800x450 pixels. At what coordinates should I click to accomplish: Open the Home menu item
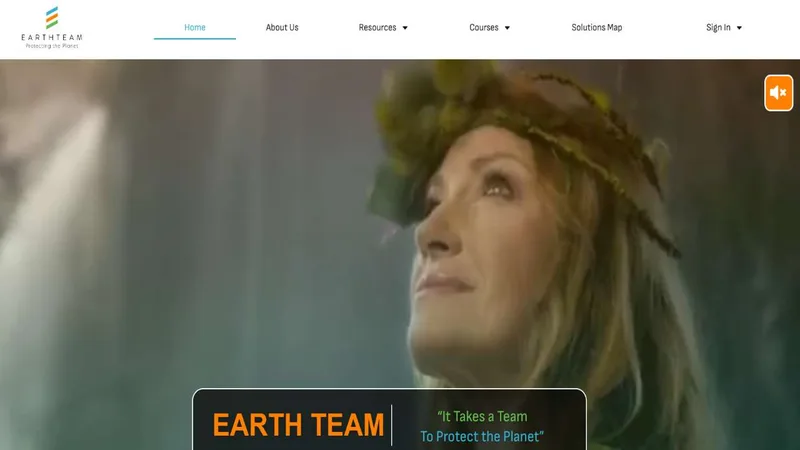tap(195, 28)
